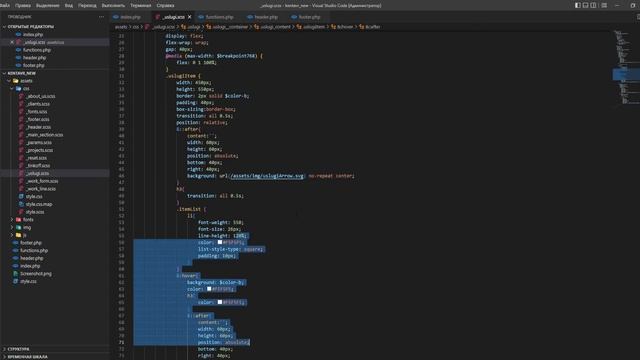This screenshot has height=360, width=640.
Task: Click color swatch on line 65
Action: pos(220,302)
